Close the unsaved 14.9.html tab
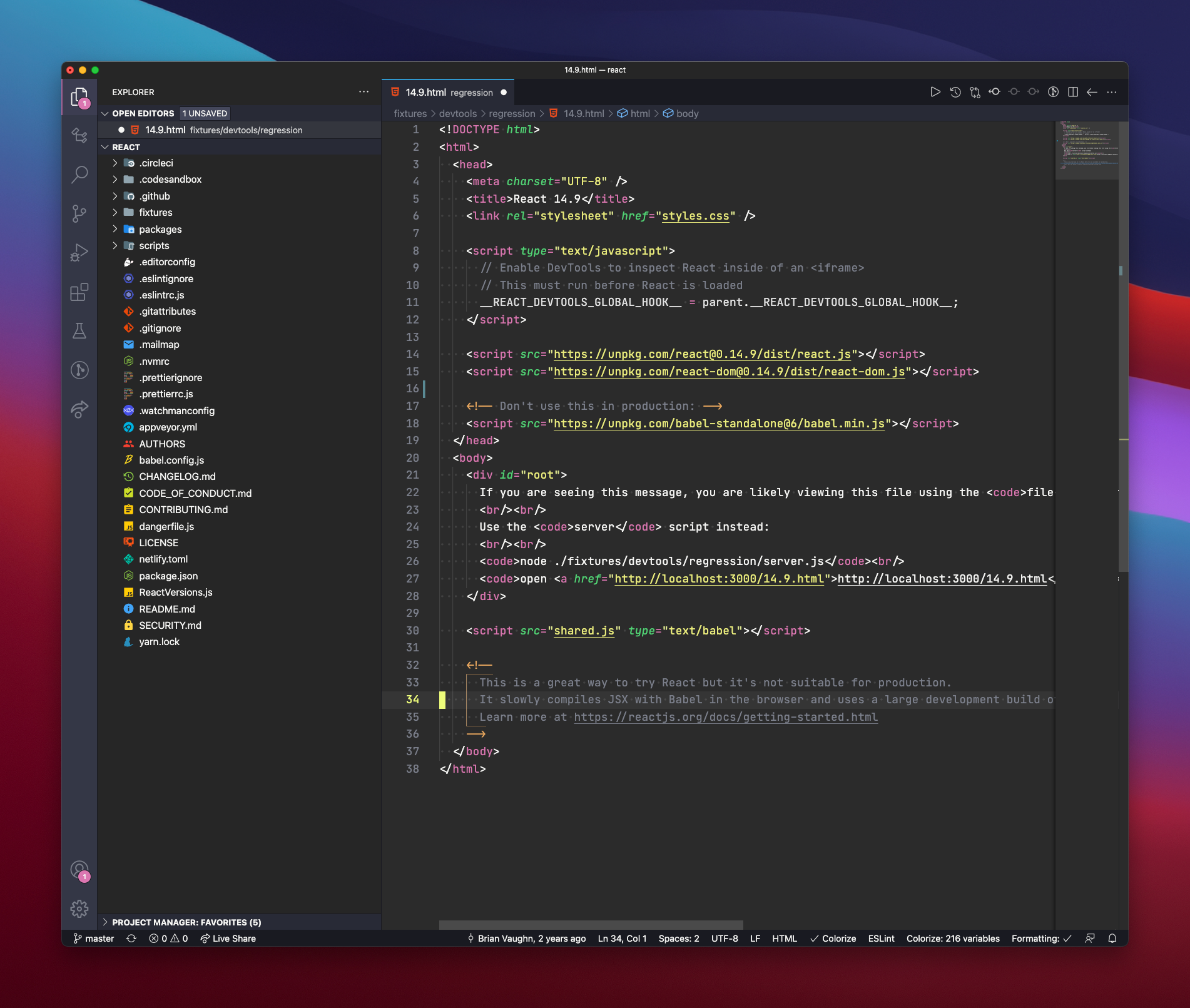The height and width of the screenshot is (1008, 1190). (x=504, y=93)
